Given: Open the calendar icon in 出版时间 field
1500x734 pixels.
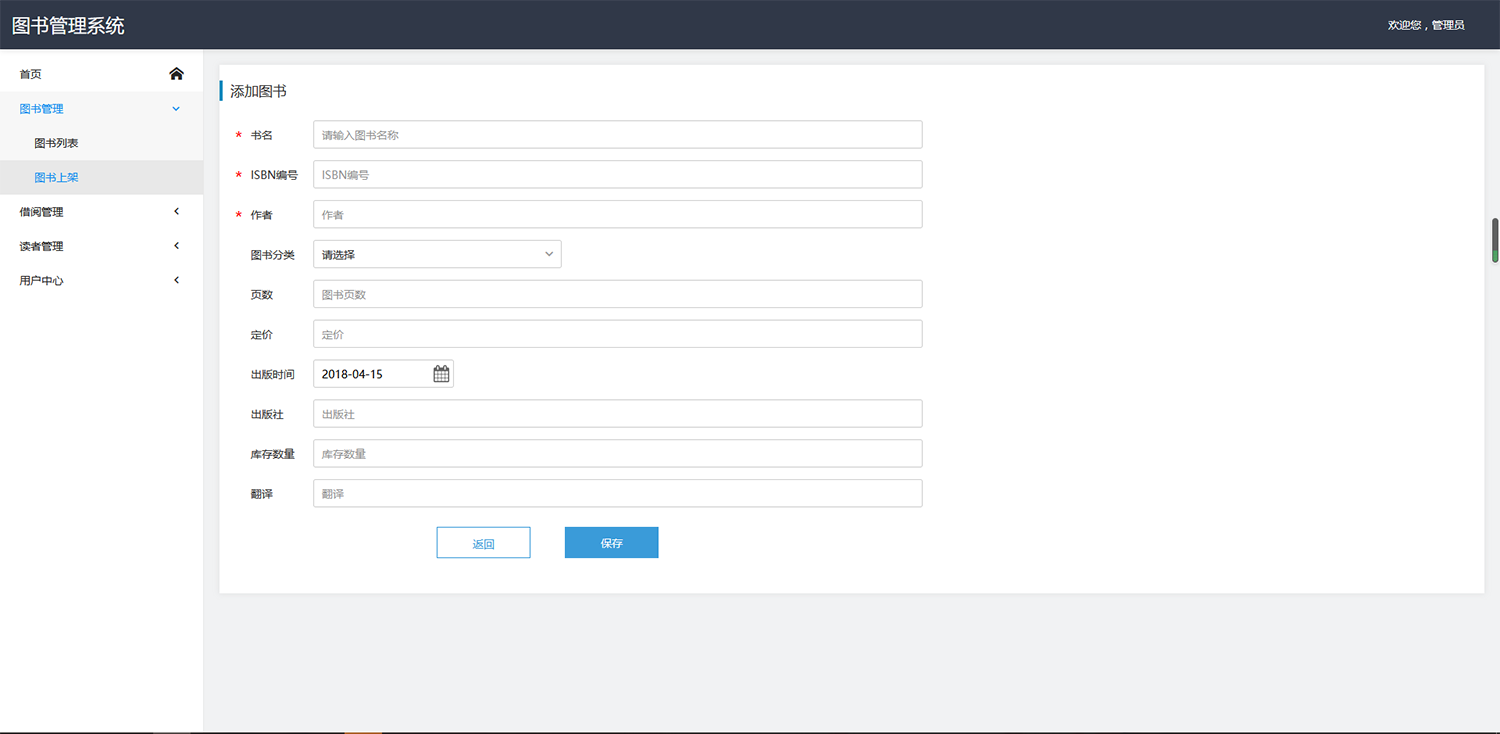Looking at the screenshot, I should point(441,374).
